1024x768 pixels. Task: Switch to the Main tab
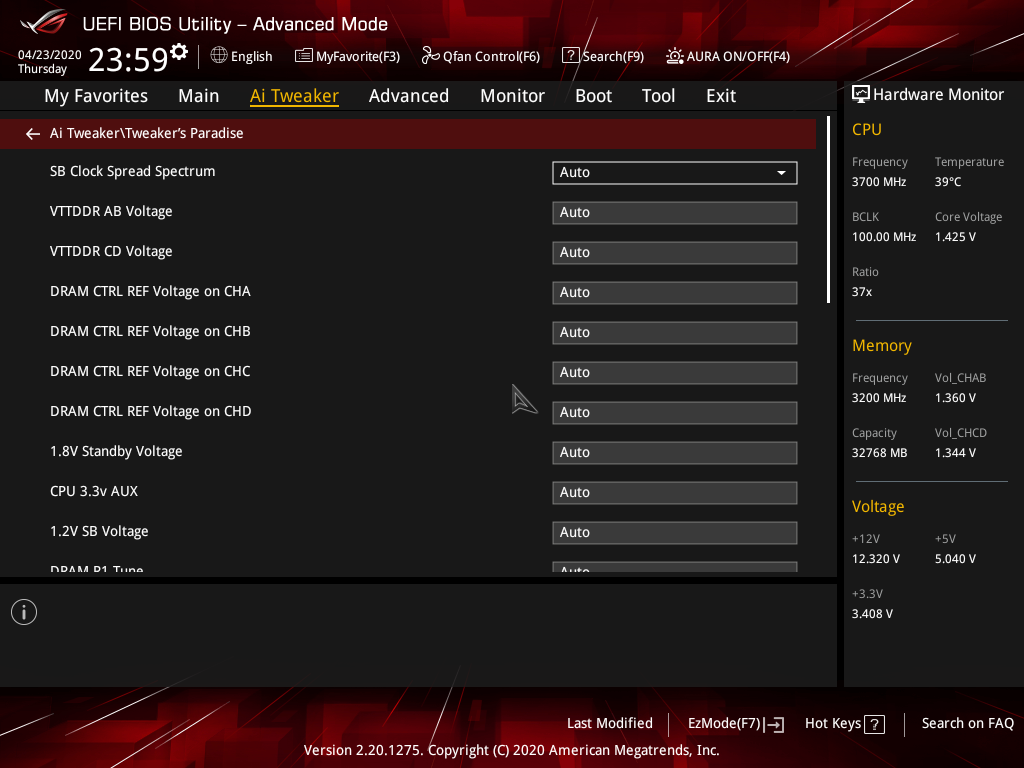point(199,96)
